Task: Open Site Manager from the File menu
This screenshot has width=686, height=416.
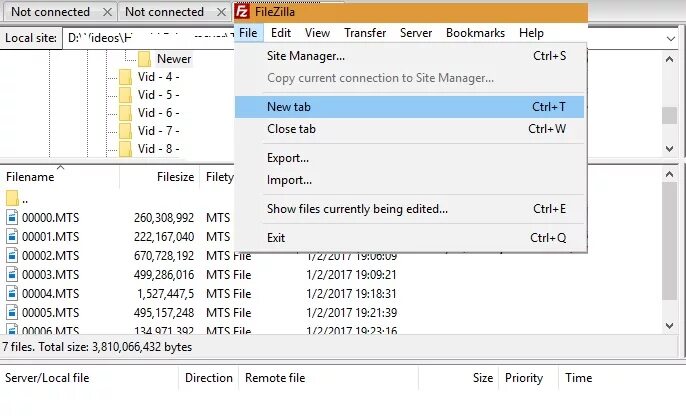Action: pos(306,56)
